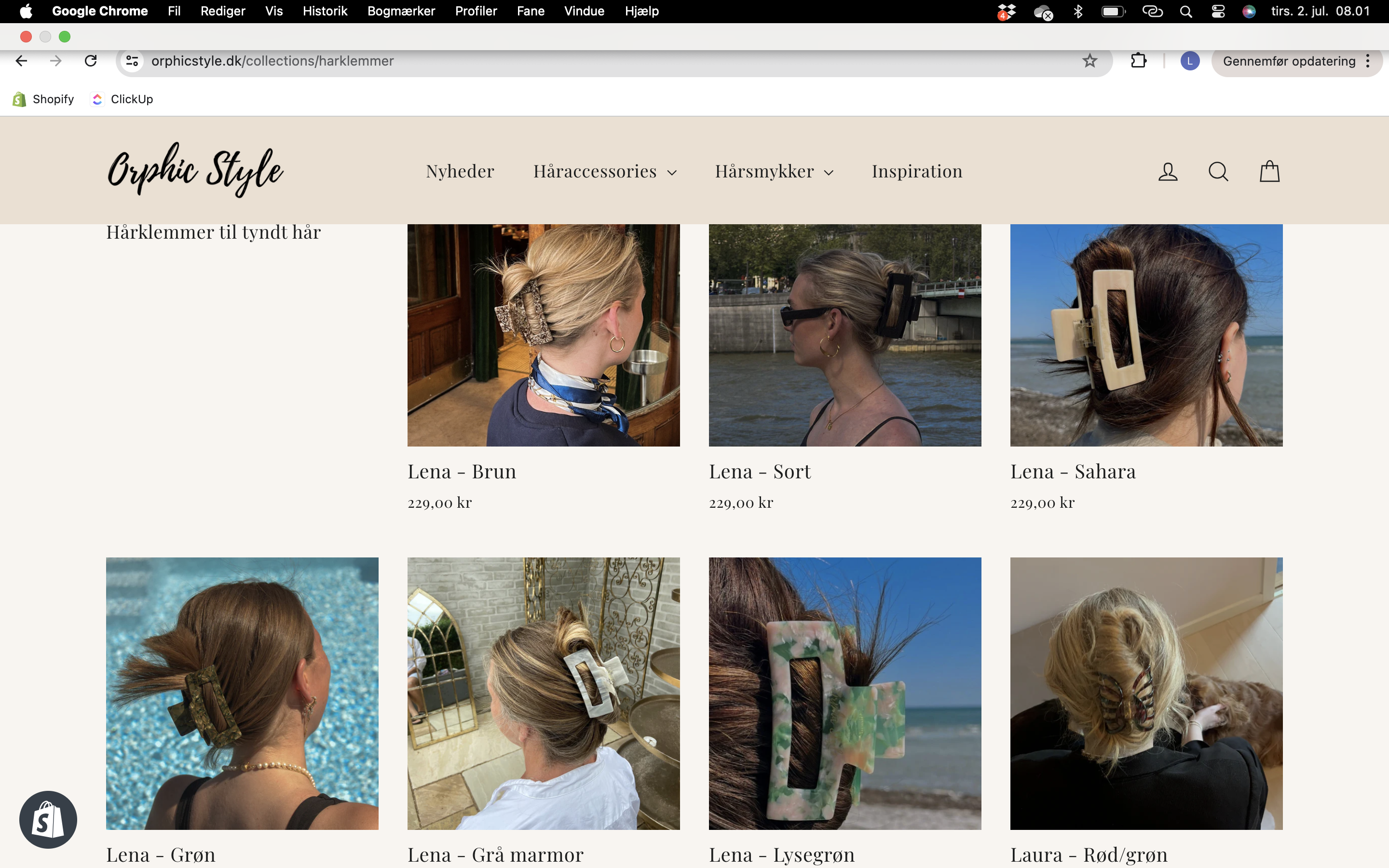Image resolution: width=1389 pixels, height=868 pixels.
Task: Reload the page with refresh icon
Action: point(91,61)
